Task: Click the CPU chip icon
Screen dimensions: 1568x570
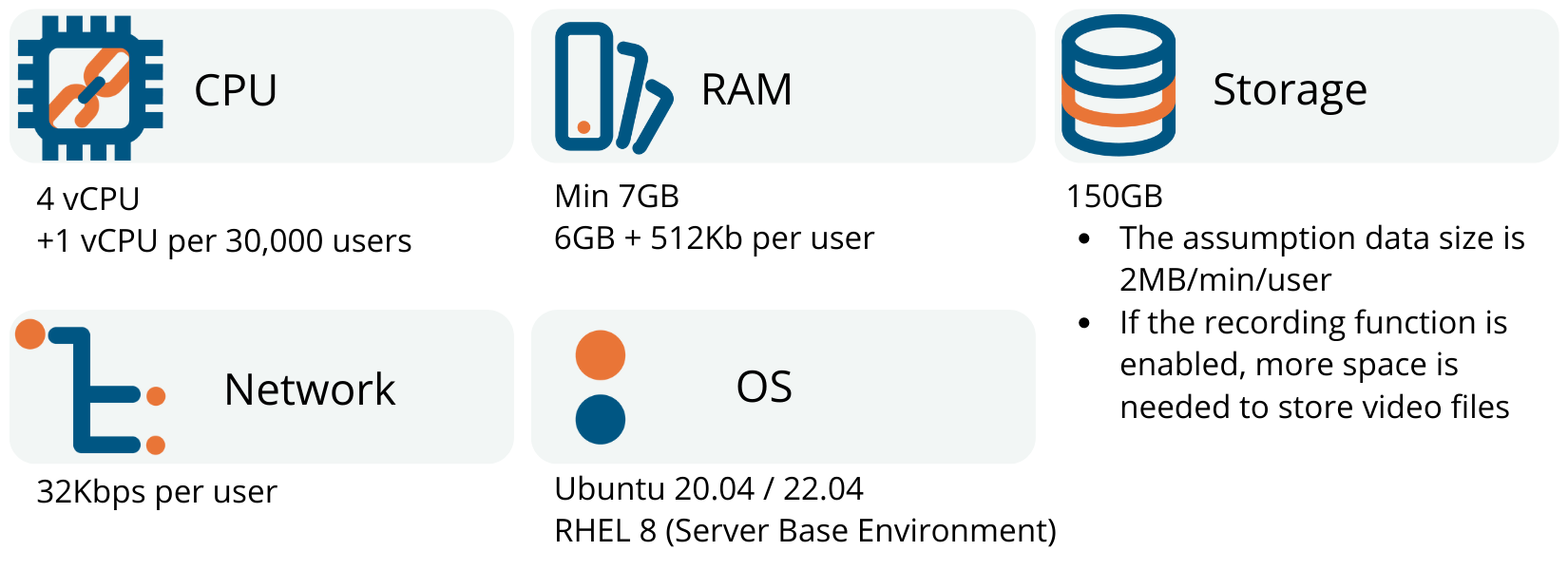Action: [90, 87]
